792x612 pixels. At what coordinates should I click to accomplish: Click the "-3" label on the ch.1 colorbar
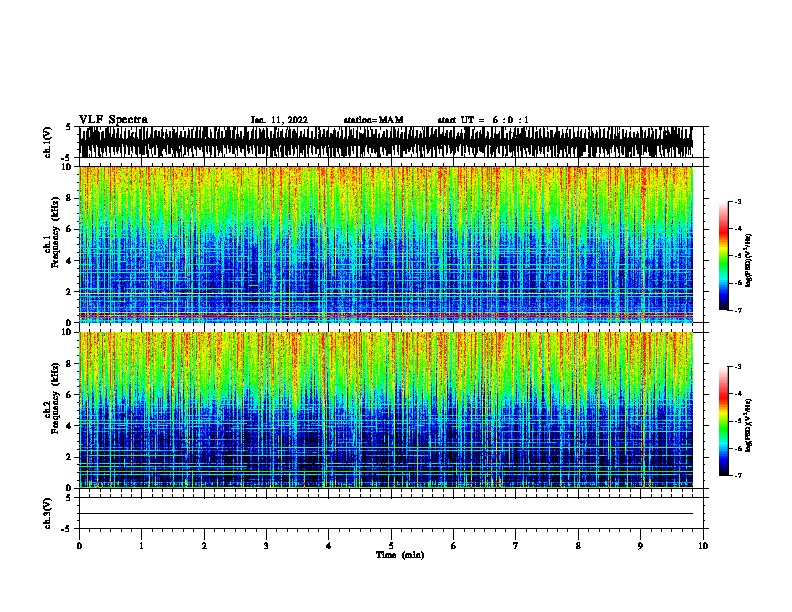(x=737, y=201)
